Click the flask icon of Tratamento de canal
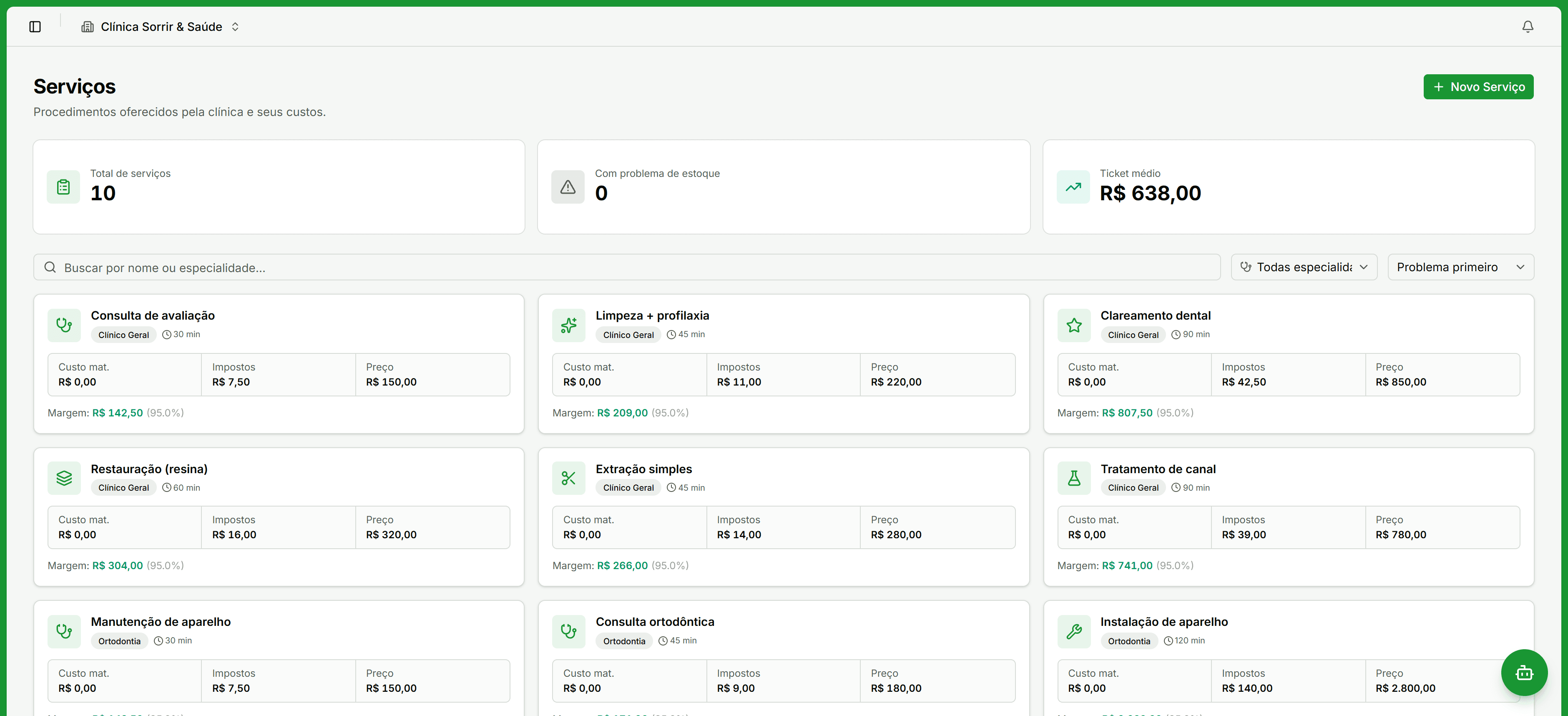The width and height of the screenshot is (1568, 716). pos(1074,478)
